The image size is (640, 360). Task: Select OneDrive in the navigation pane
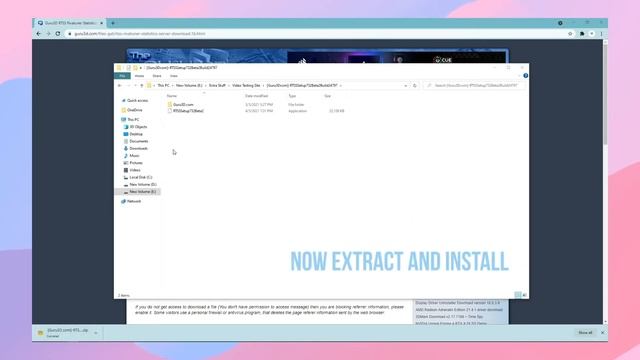point(134,110)
